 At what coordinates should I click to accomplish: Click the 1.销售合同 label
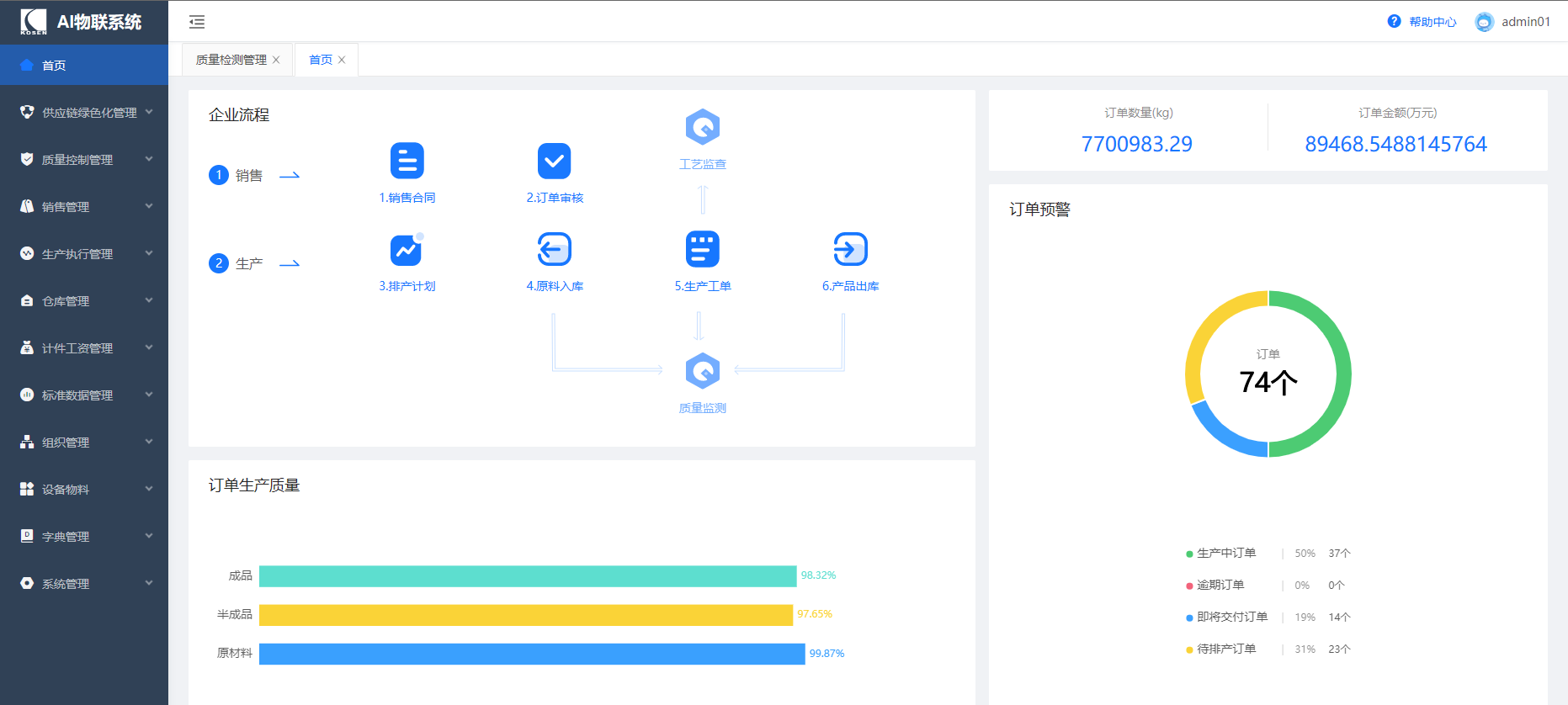coord(407,198)
